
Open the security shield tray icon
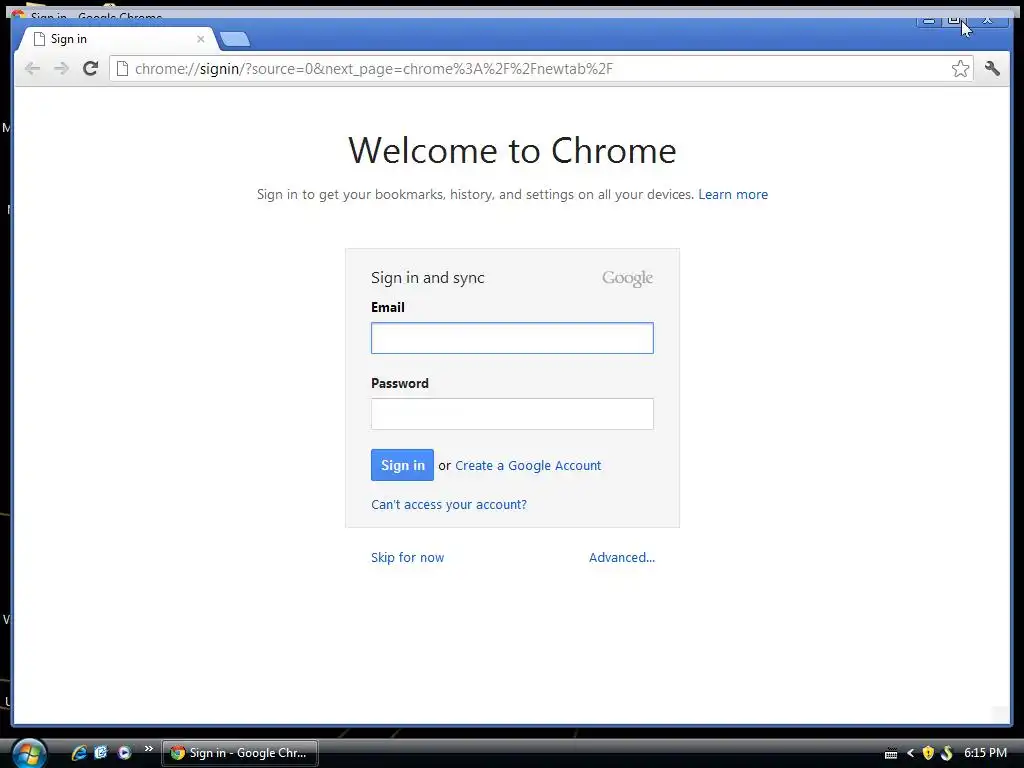(927, 753)
